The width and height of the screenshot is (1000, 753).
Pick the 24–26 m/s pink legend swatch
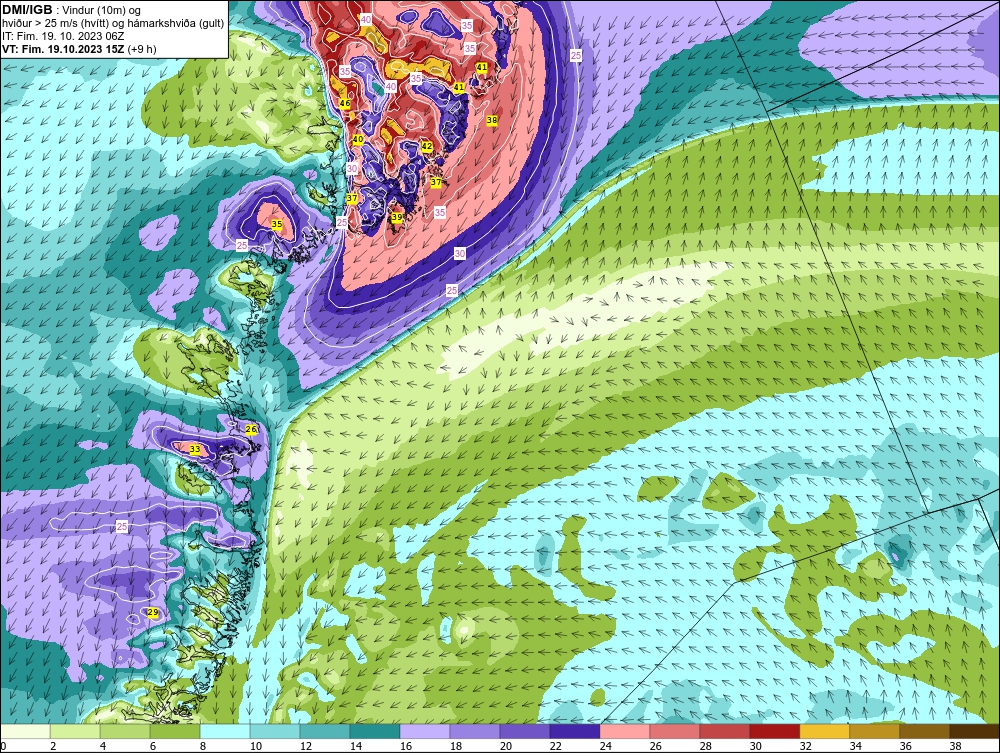point(624,731)
